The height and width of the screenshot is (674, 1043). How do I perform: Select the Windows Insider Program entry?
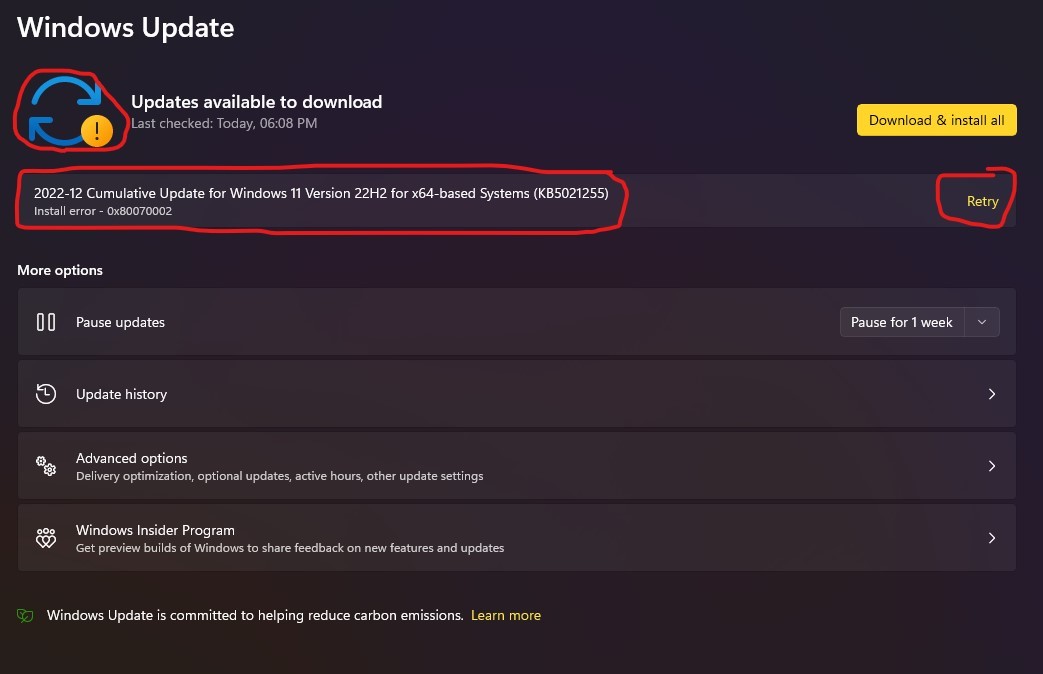tap(500, 538)
